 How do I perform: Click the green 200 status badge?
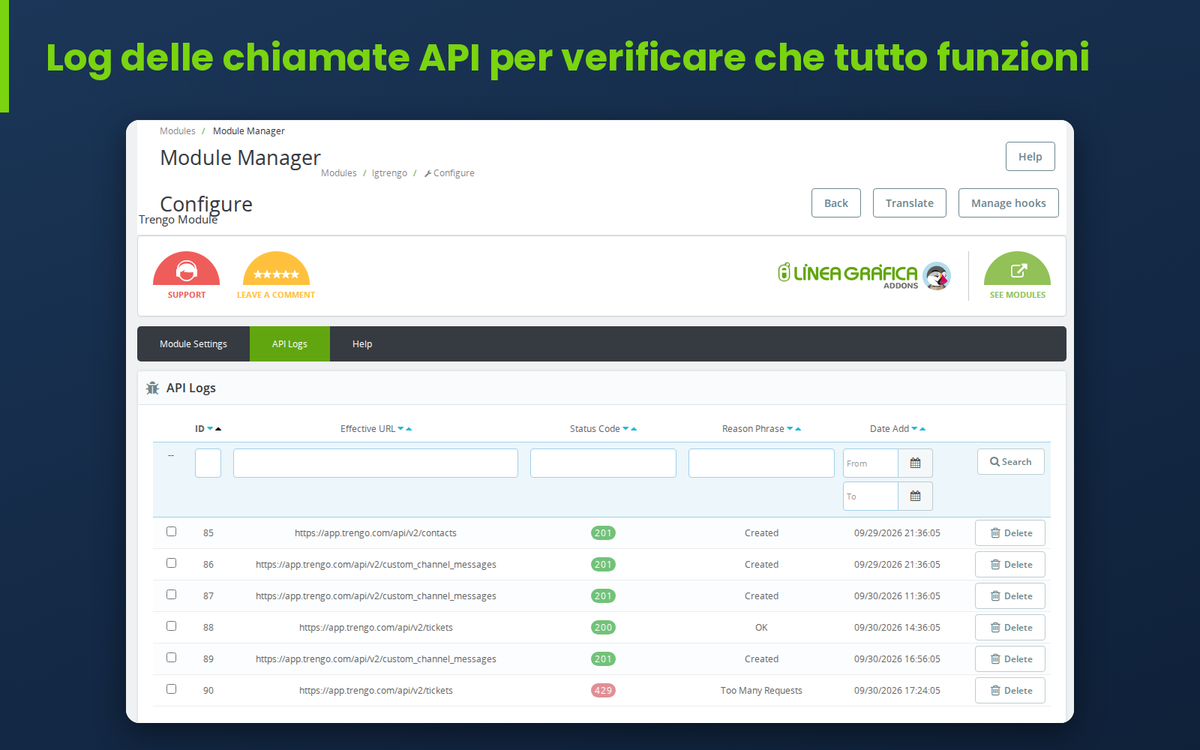click(603, 628)
